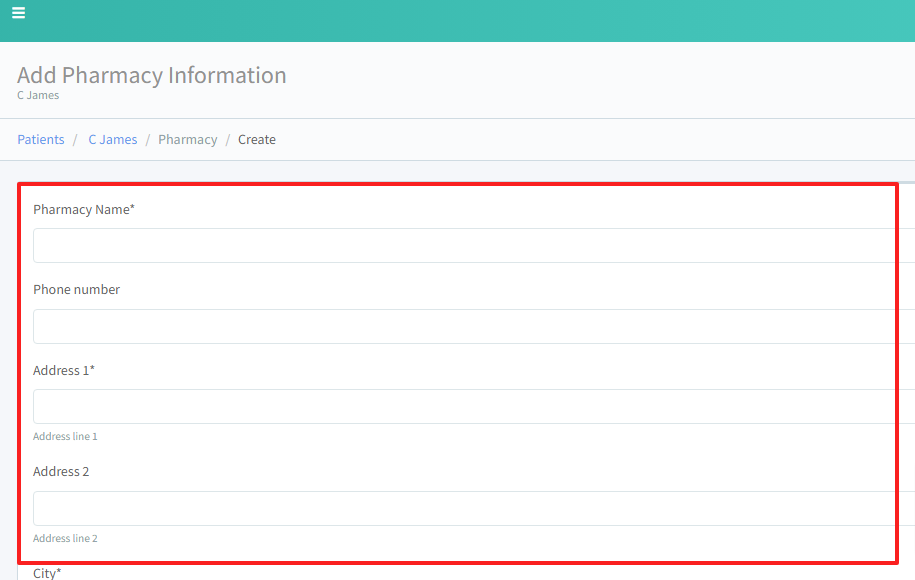
Task: Click slash separator between Pharmacy and Create
Action: (228, 140)
